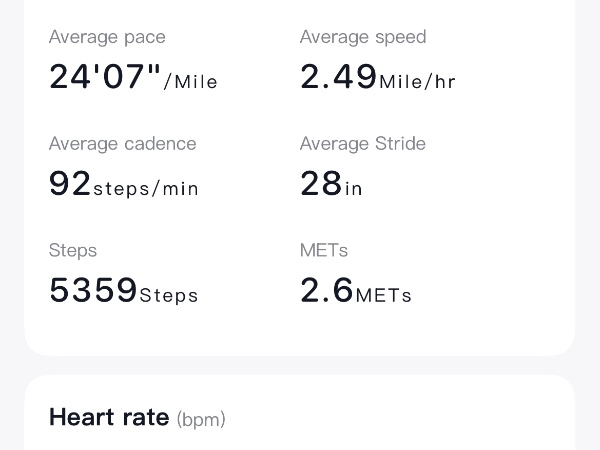Select the 5359 step count value
The height and width of the screenshot is (450, 600).
pyautogui.click(x=93, y=290)
